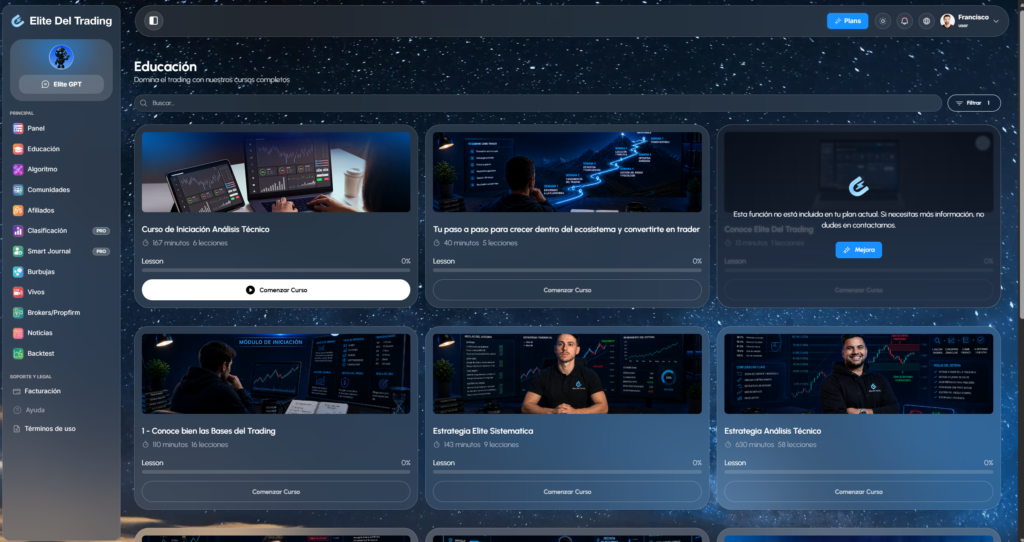Click the progress bar of Curso de Iniciación
The width and height of the screenshot is (1024, 542).
pos(276,270)
